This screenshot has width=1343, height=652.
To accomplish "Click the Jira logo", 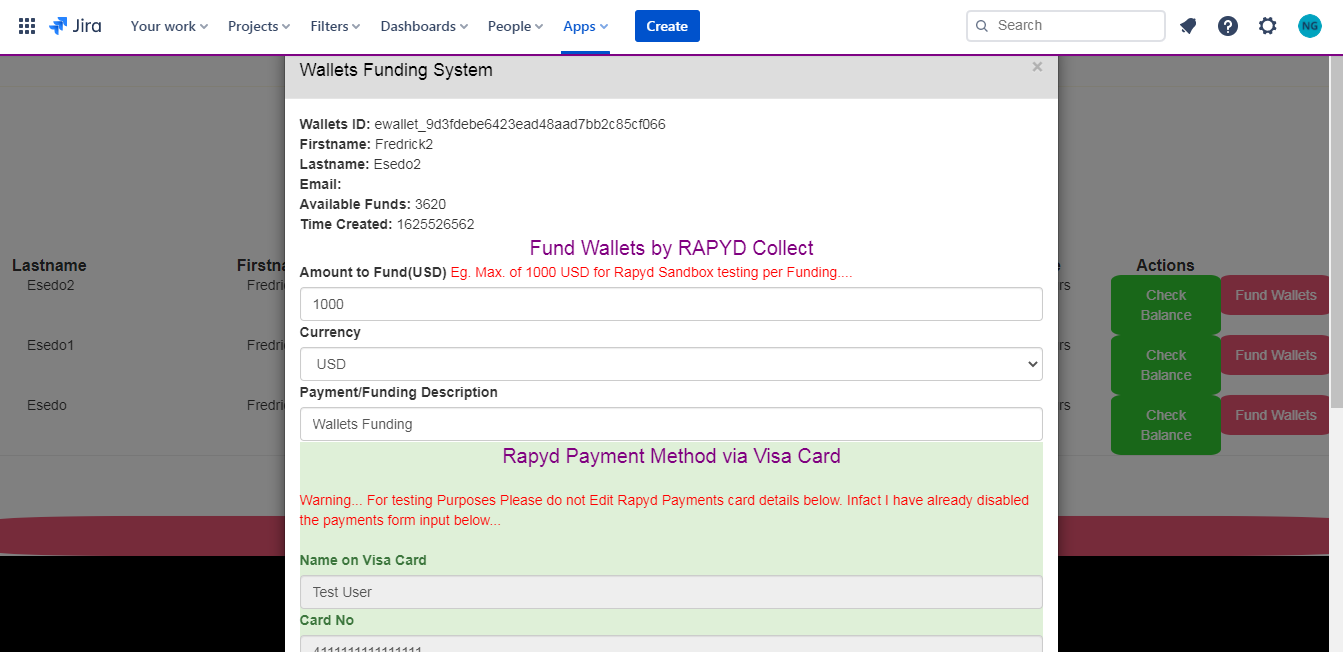I will click(x=75, y=26).
